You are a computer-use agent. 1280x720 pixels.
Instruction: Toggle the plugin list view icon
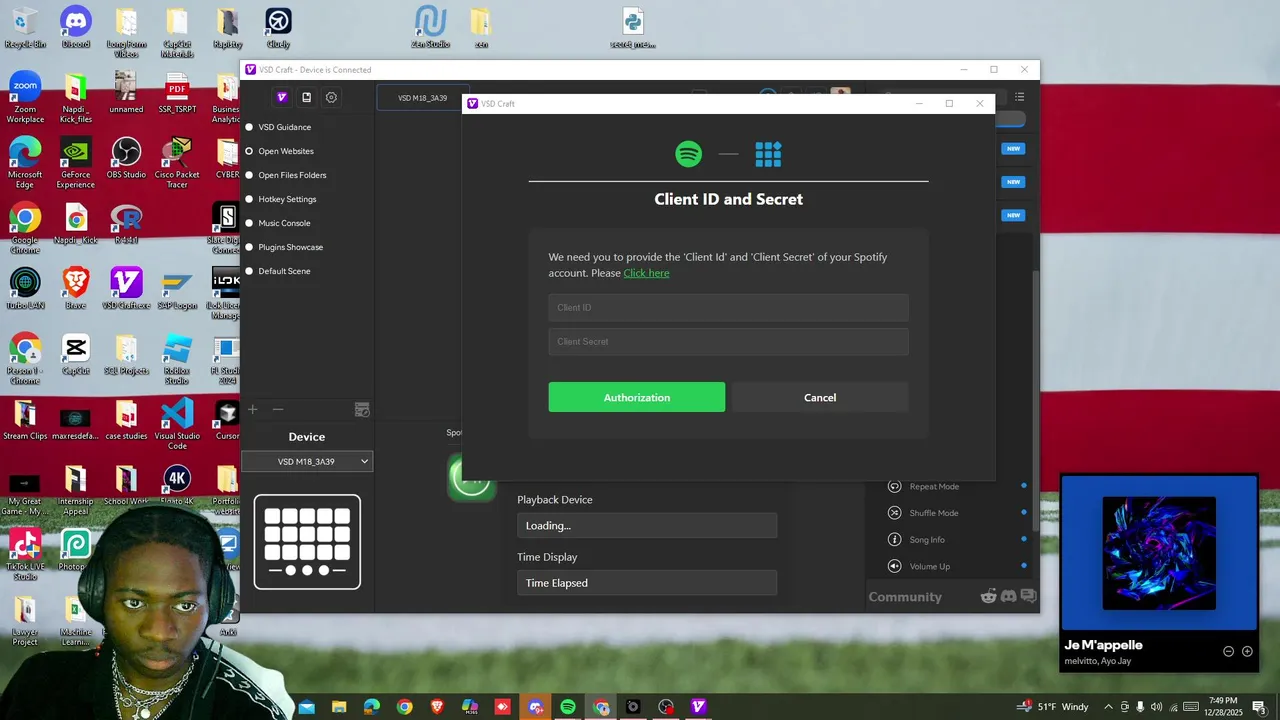1020,97
